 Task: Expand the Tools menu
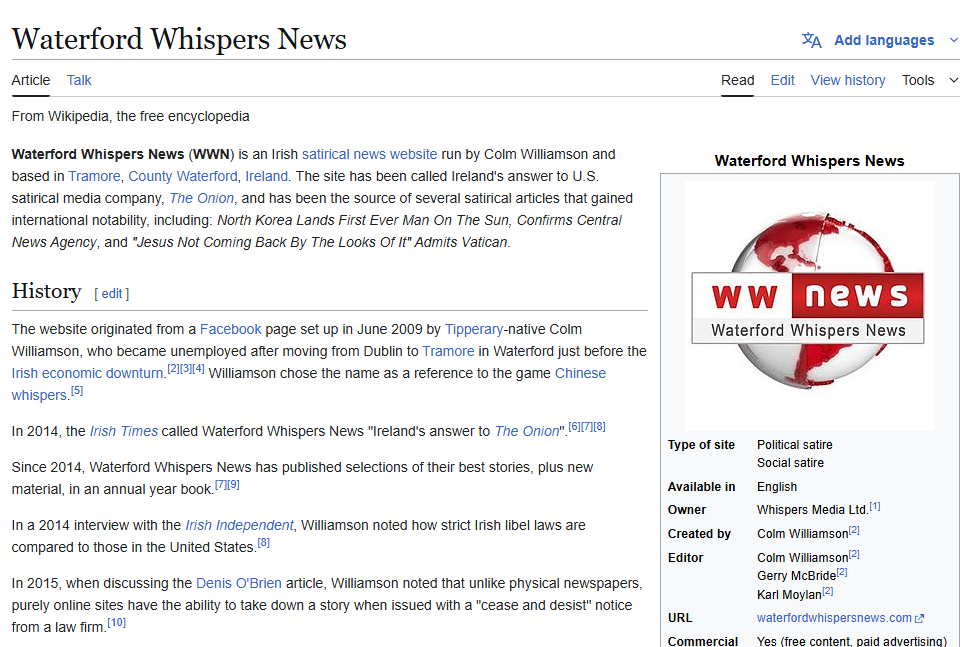(x=930, y=80)
